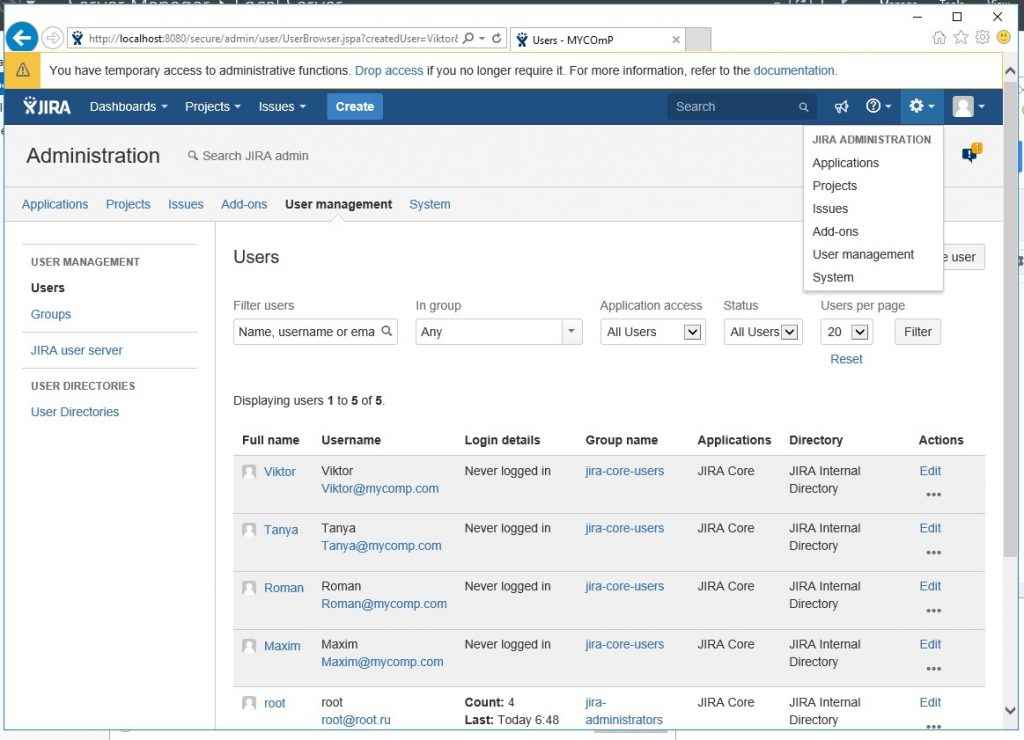Open the feedback megaphone icon
Image resolution: width=1024 pixels, height=740 pixels.
pos(841,106)
